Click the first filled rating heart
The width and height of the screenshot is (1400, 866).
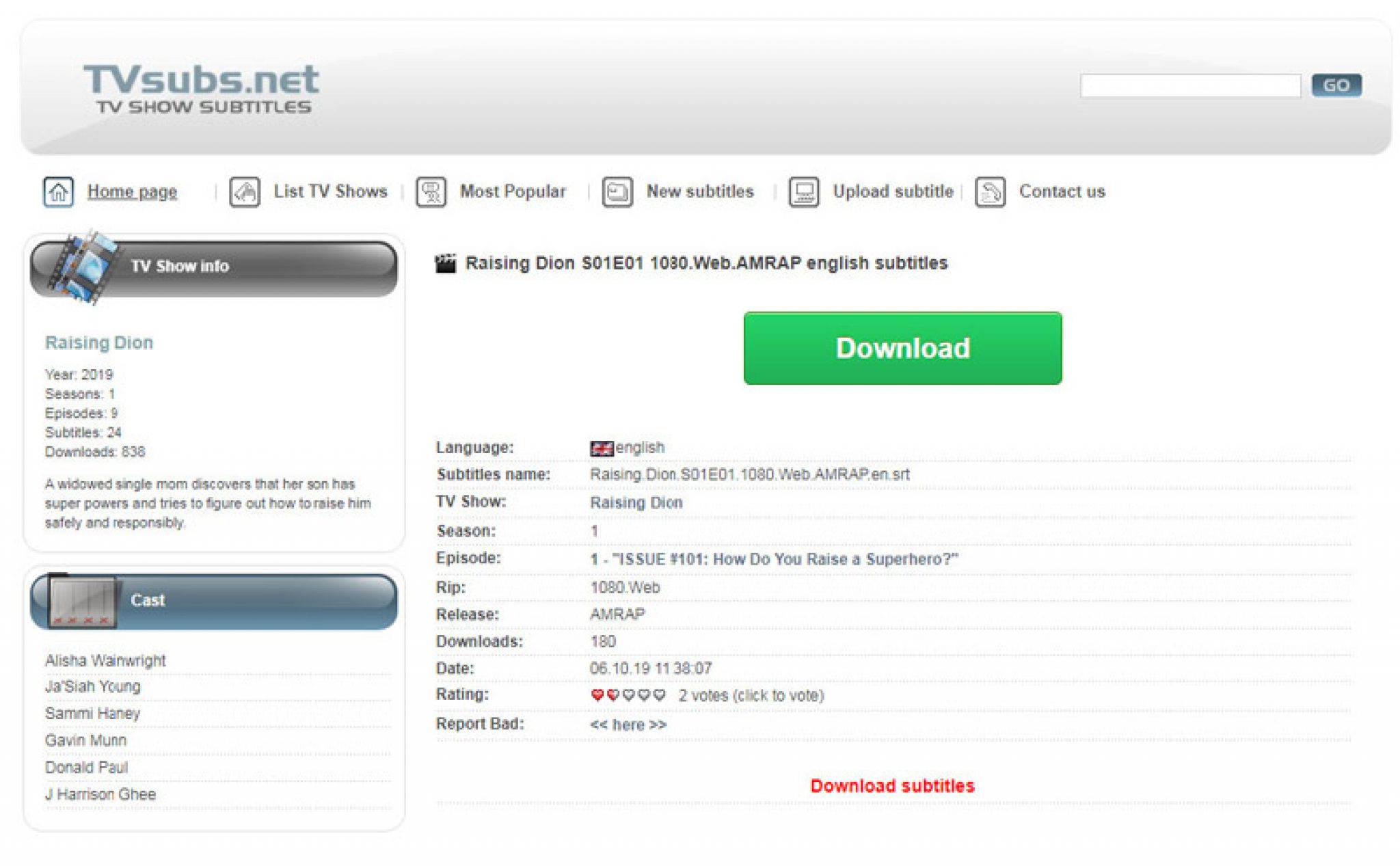click(596, 694)
